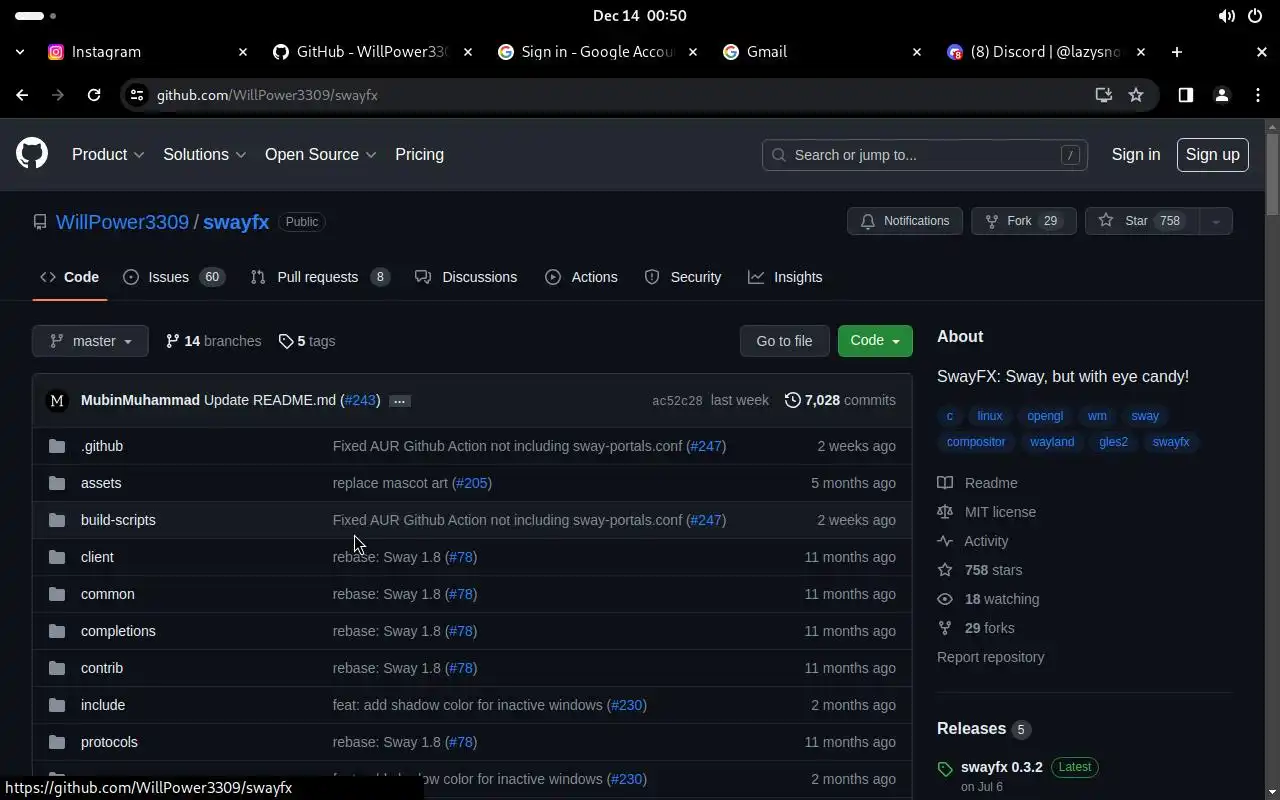Open the browser profile icon
This screenshot has width=1280, height=800.
tap(1221, 95)
